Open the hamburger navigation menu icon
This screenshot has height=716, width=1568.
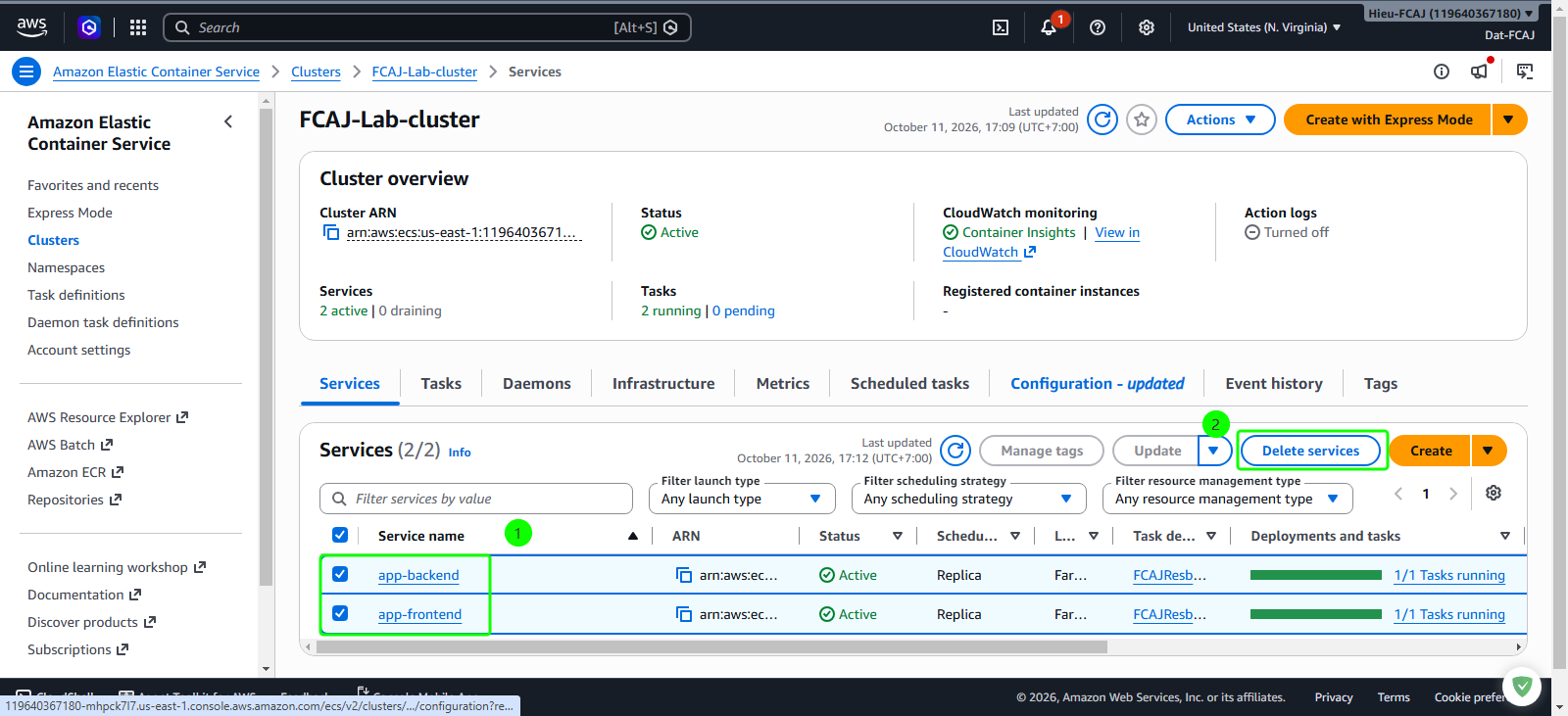(26, 72)
